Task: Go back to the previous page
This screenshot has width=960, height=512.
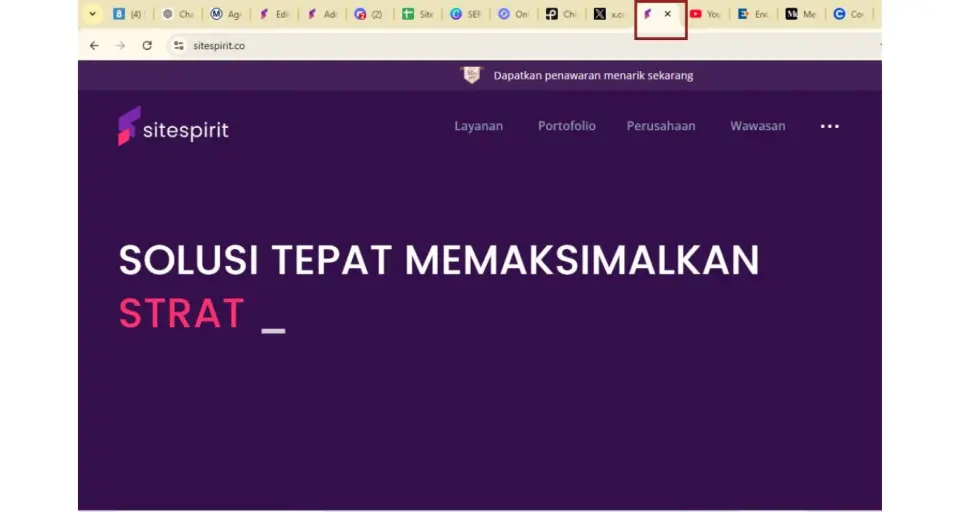Action: point(94,45)
